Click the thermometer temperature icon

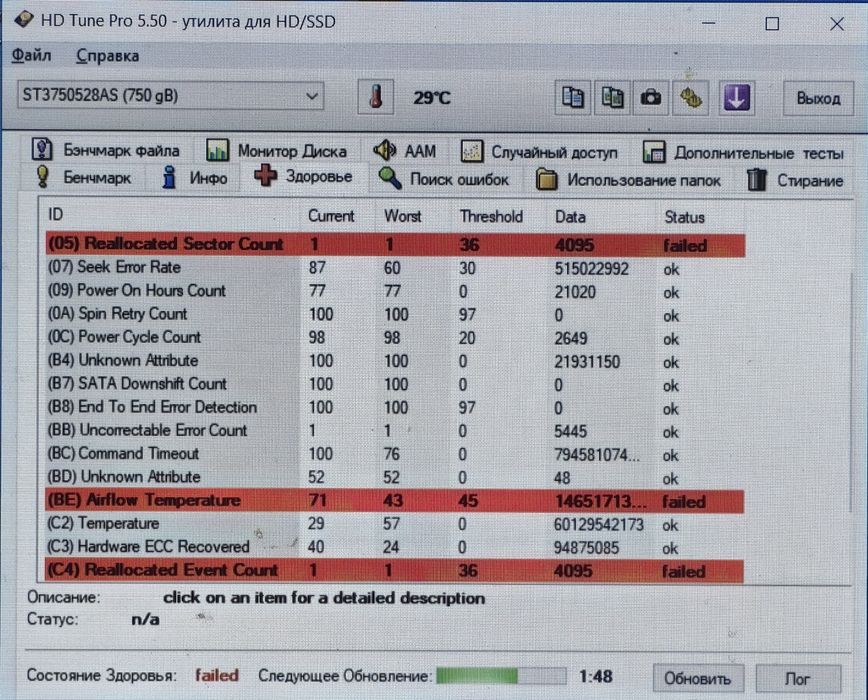(376, 97)
